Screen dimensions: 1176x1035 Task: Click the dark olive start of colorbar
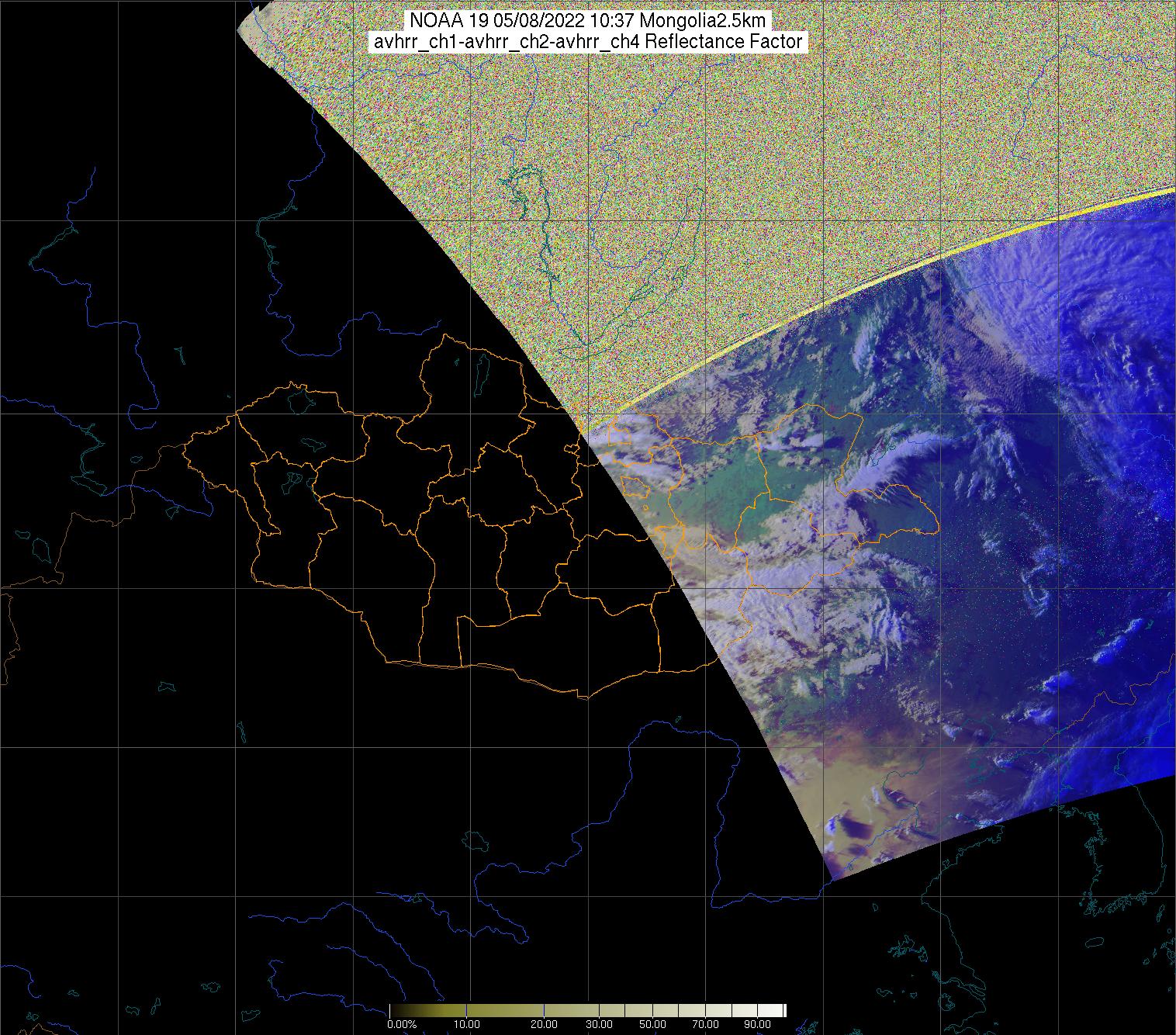coord(396,1010)
